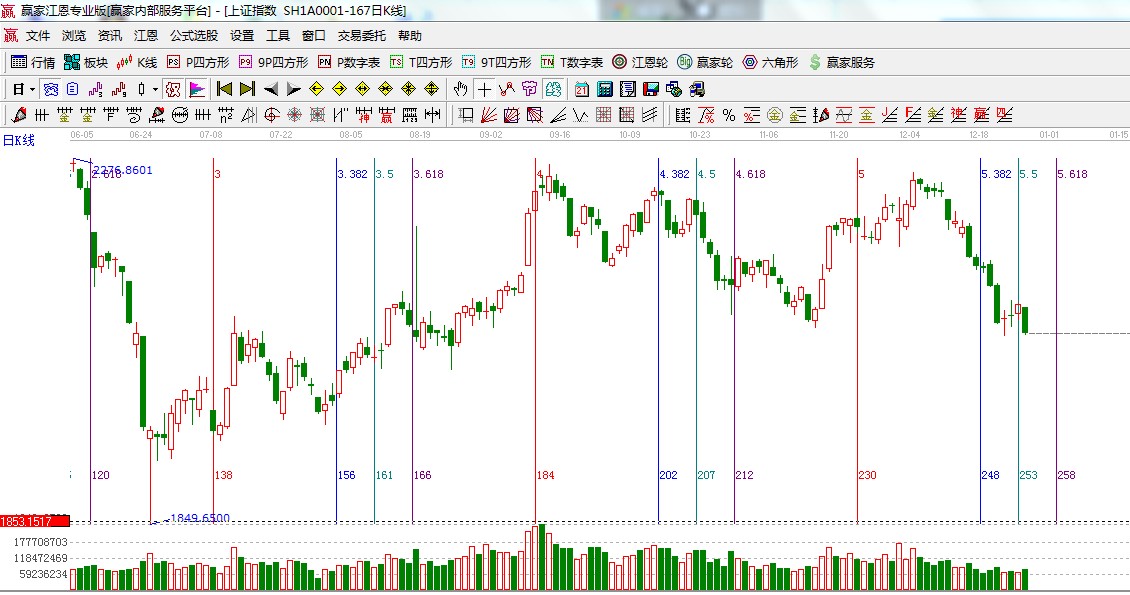Select the hand pan tool

(460, 89)
